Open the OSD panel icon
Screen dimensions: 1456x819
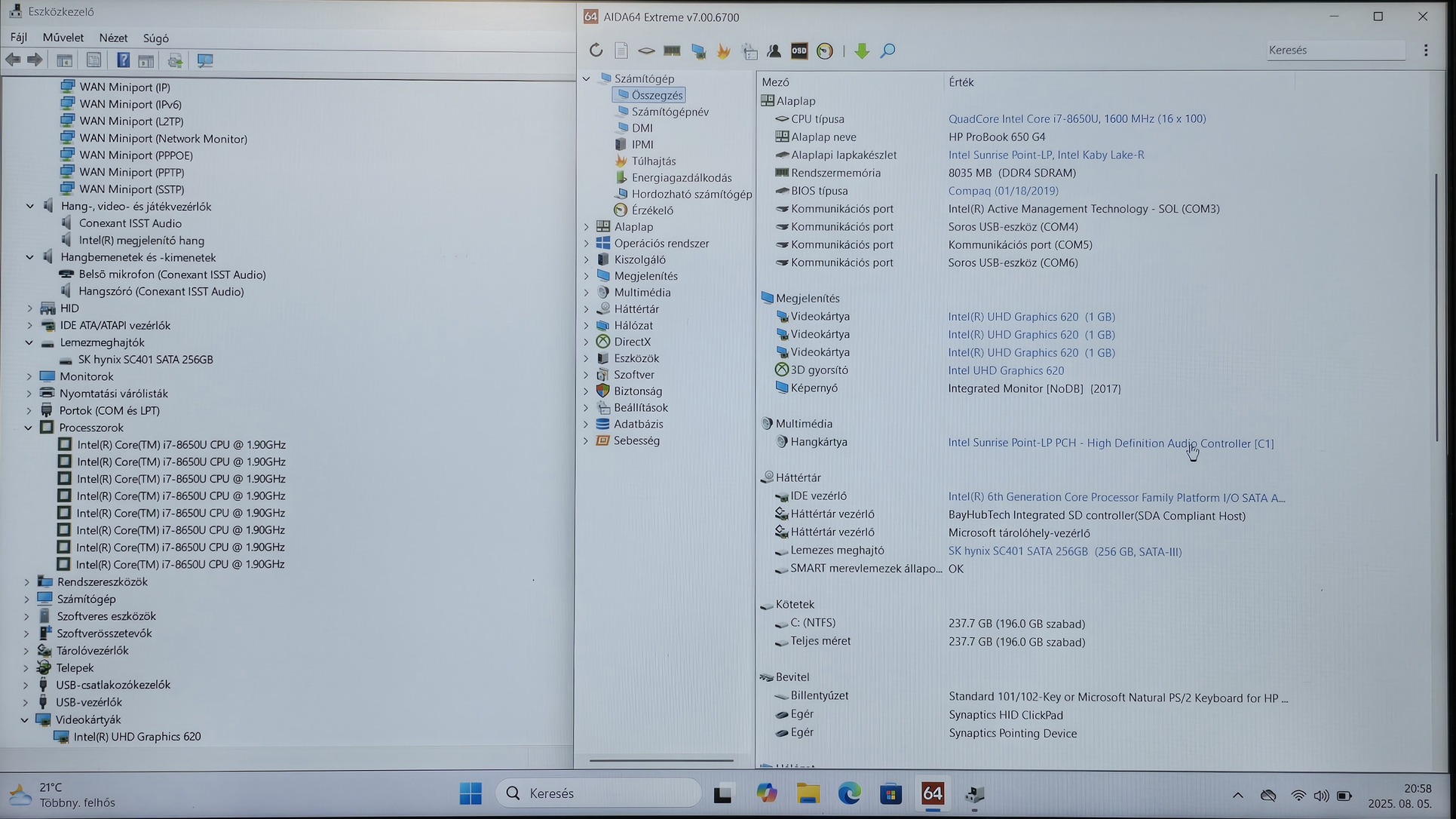pos(799,51)
